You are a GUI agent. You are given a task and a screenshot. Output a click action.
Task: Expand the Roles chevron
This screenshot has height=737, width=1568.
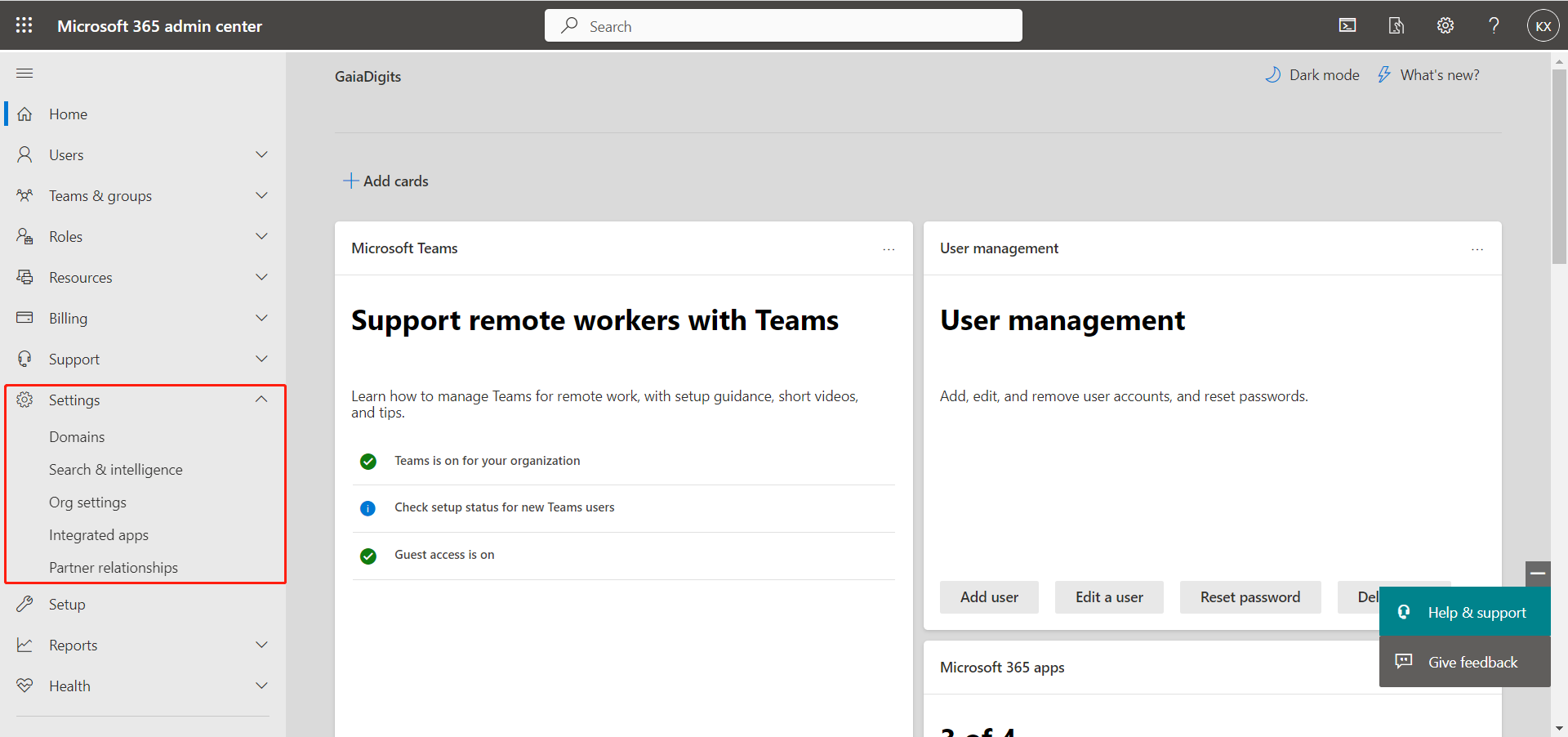pos(261,236)
